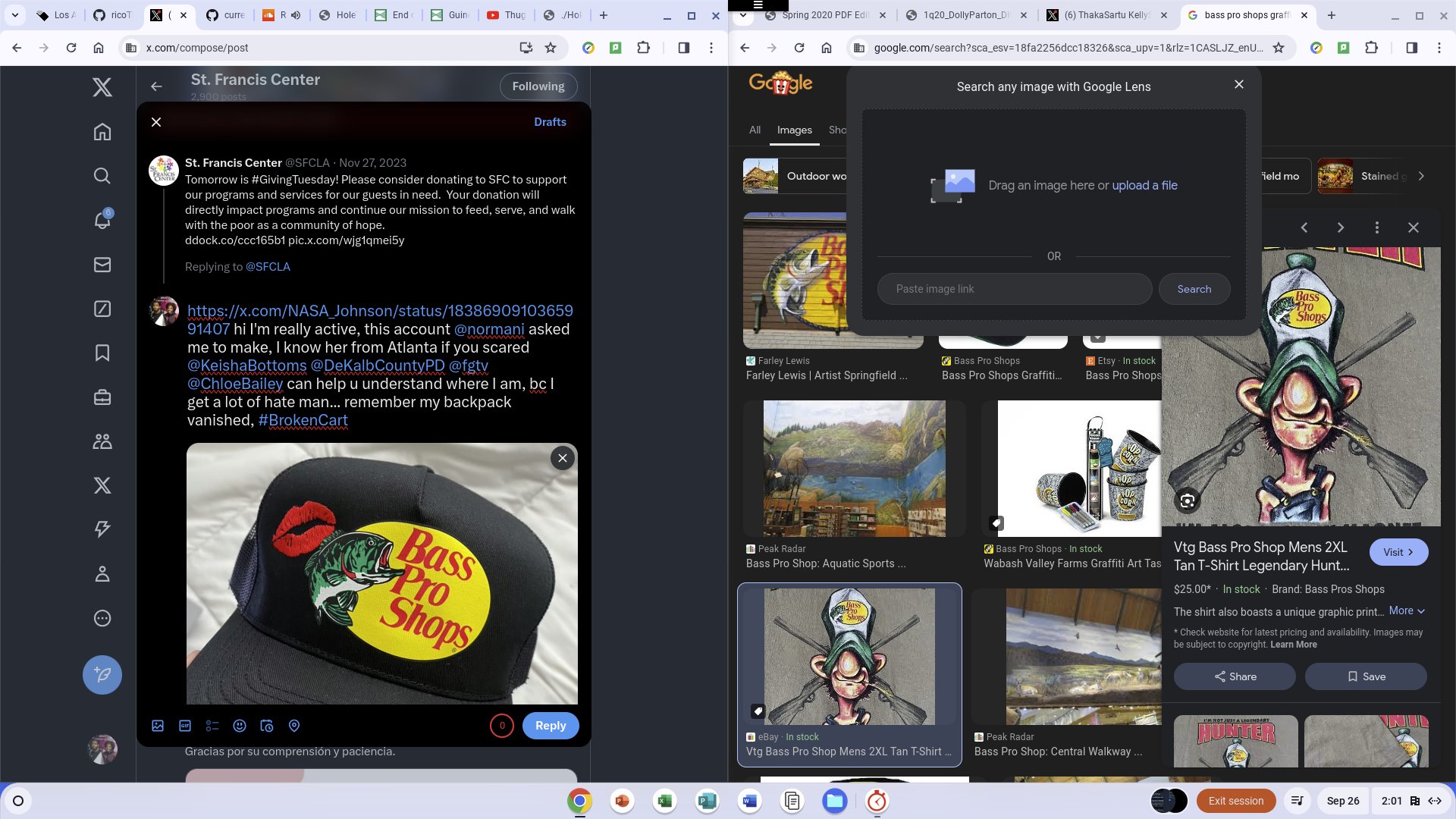Viewport: 1456px width, 819px height.
Task: Switch to All tab in Google
Action: pos(755,130)
